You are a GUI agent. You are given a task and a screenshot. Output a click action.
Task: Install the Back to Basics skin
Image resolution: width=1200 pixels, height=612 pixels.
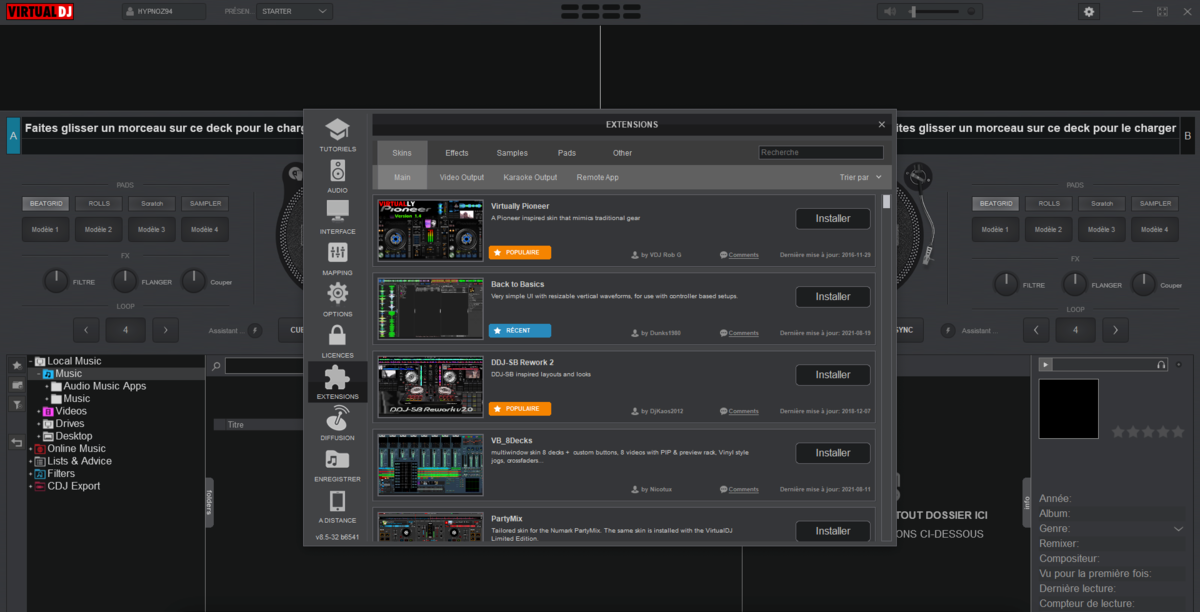(833, 296)
